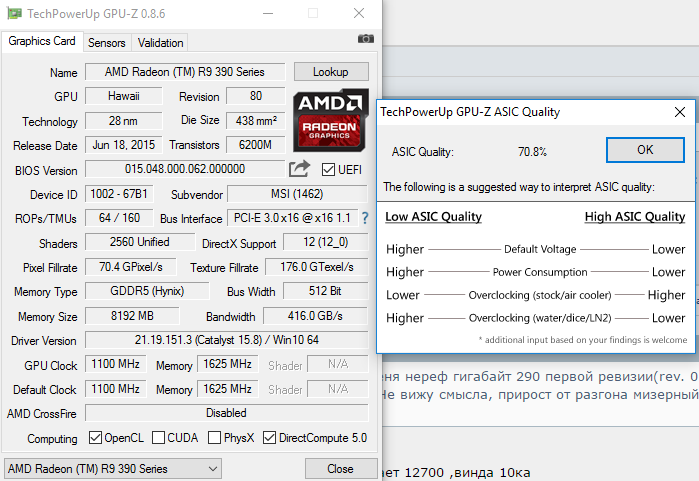Click the Name field with R9 390 Series

(x=185, y=72)
